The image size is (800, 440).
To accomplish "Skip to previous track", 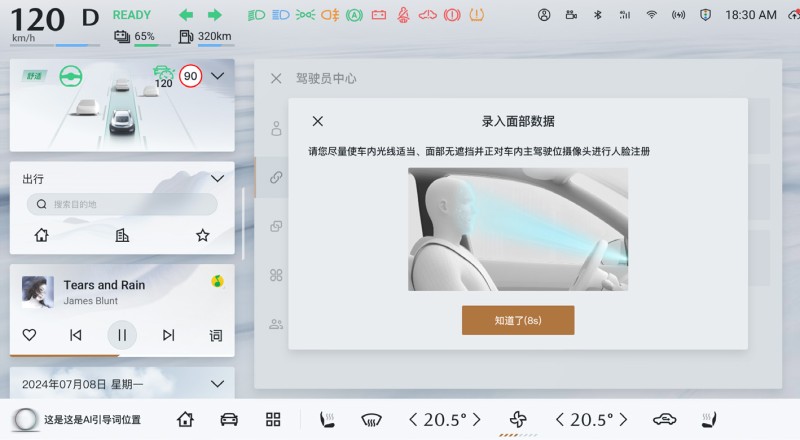I will [76, 335].
